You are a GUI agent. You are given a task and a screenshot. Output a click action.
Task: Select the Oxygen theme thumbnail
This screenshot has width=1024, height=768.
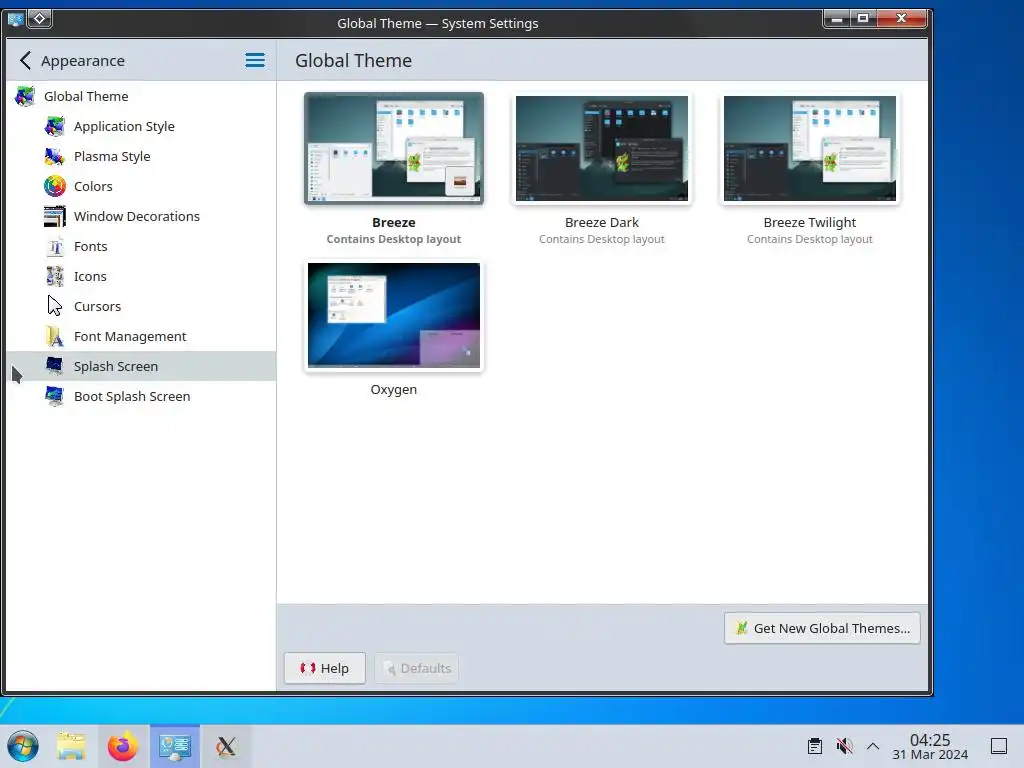(x=394, y=315)
